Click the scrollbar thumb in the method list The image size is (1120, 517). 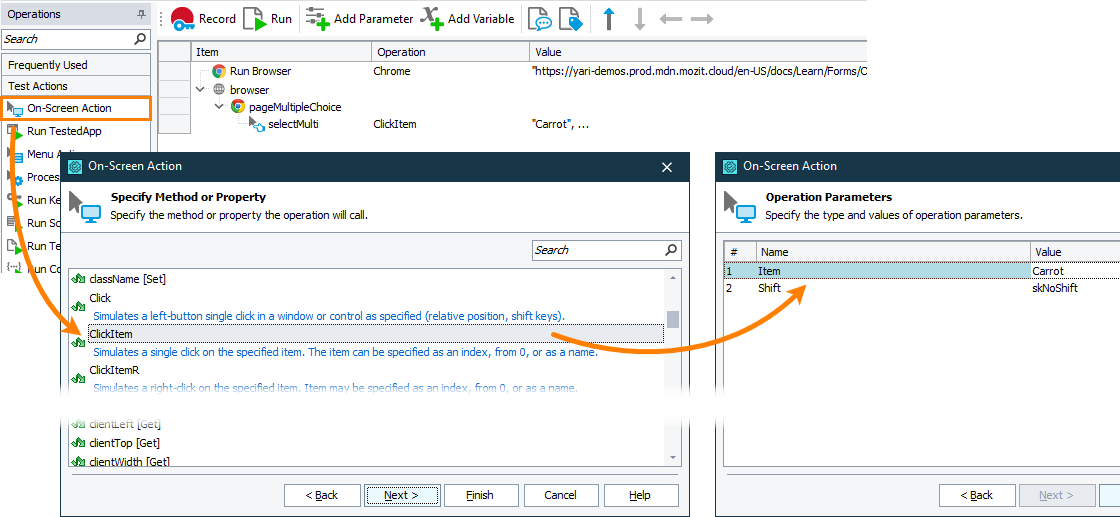pyautogui.click(x=673, y=319)
